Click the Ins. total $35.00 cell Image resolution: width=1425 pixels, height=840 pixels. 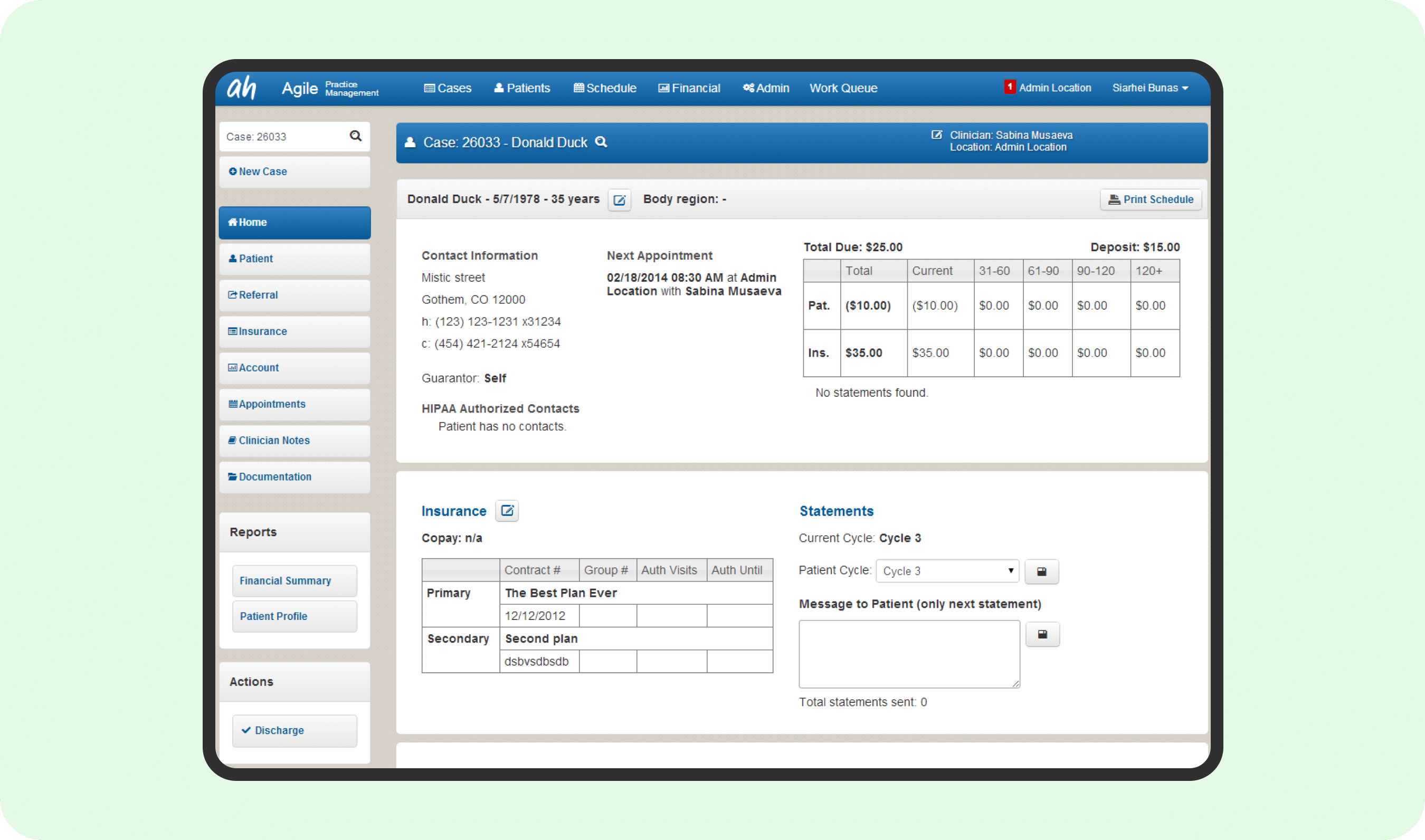[x=873, y=353]
